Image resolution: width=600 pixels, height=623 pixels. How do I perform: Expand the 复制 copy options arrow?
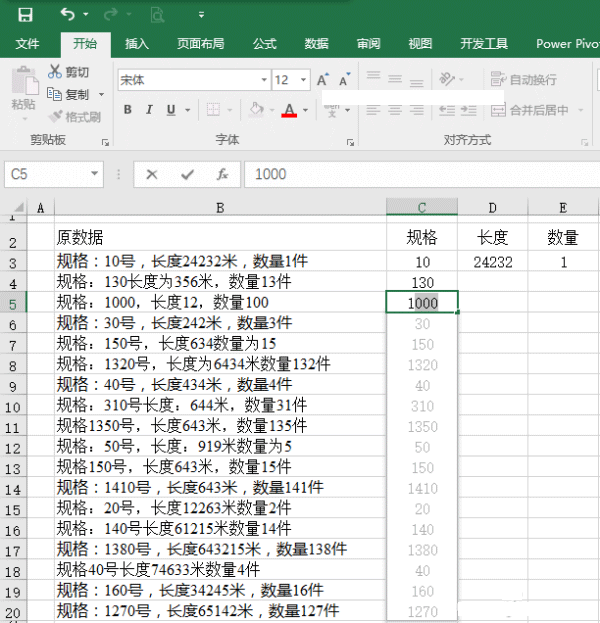101,95
